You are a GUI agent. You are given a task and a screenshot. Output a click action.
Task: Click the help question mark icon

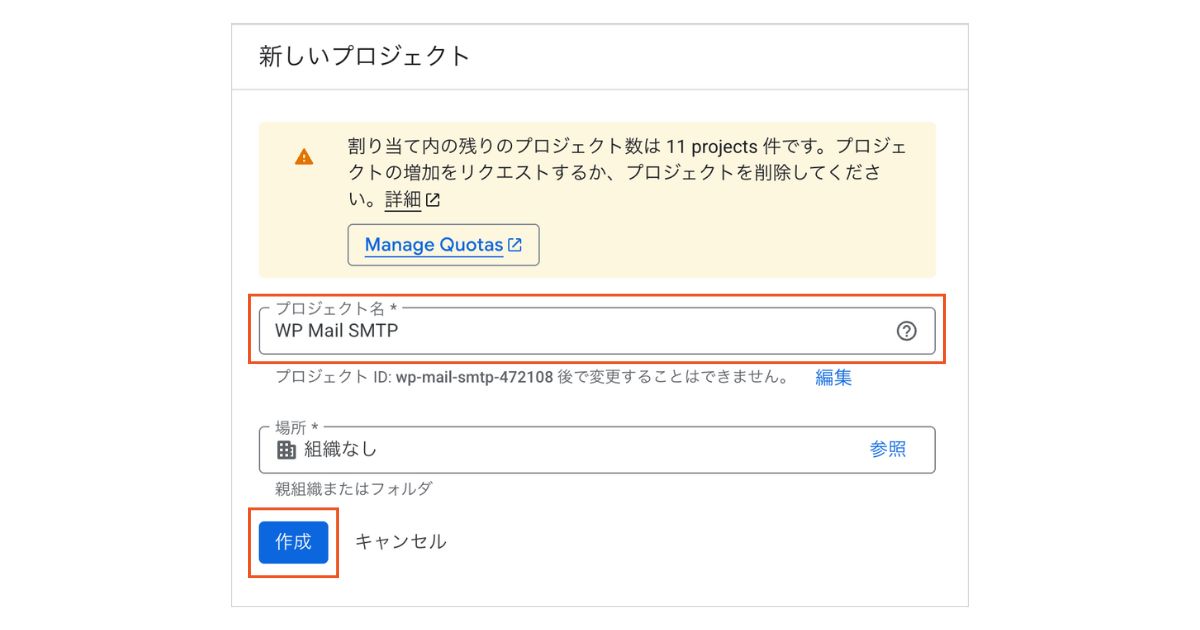coord(906,332)
